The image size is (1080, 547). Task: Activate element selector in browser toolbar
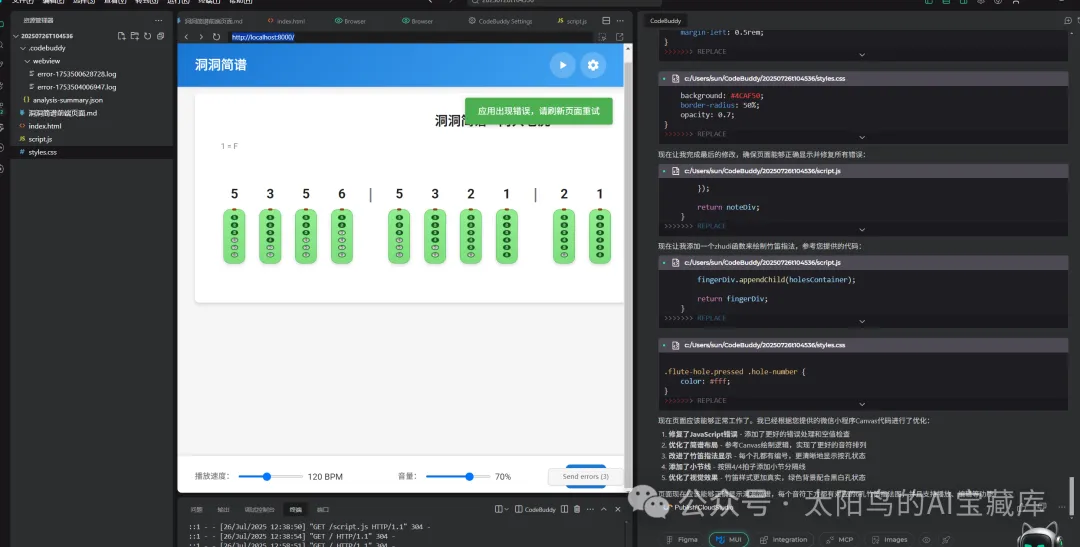coord(602,37)
